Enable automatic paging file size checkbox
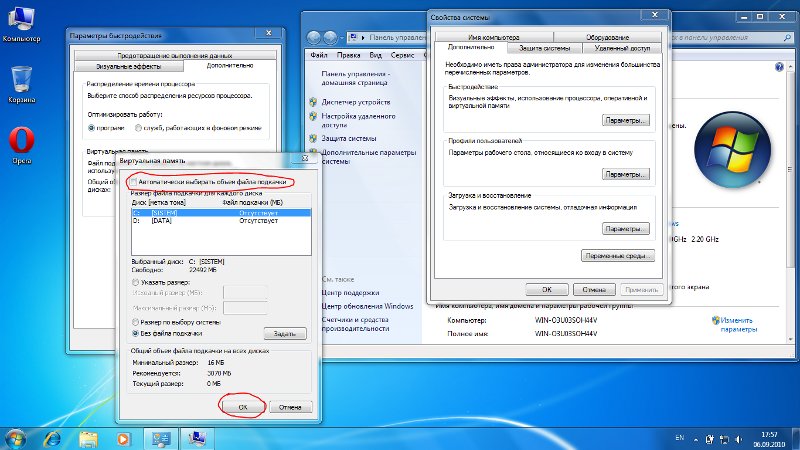Image resolution: width=800 pixels, height=450 pixels. coord(132,182)
